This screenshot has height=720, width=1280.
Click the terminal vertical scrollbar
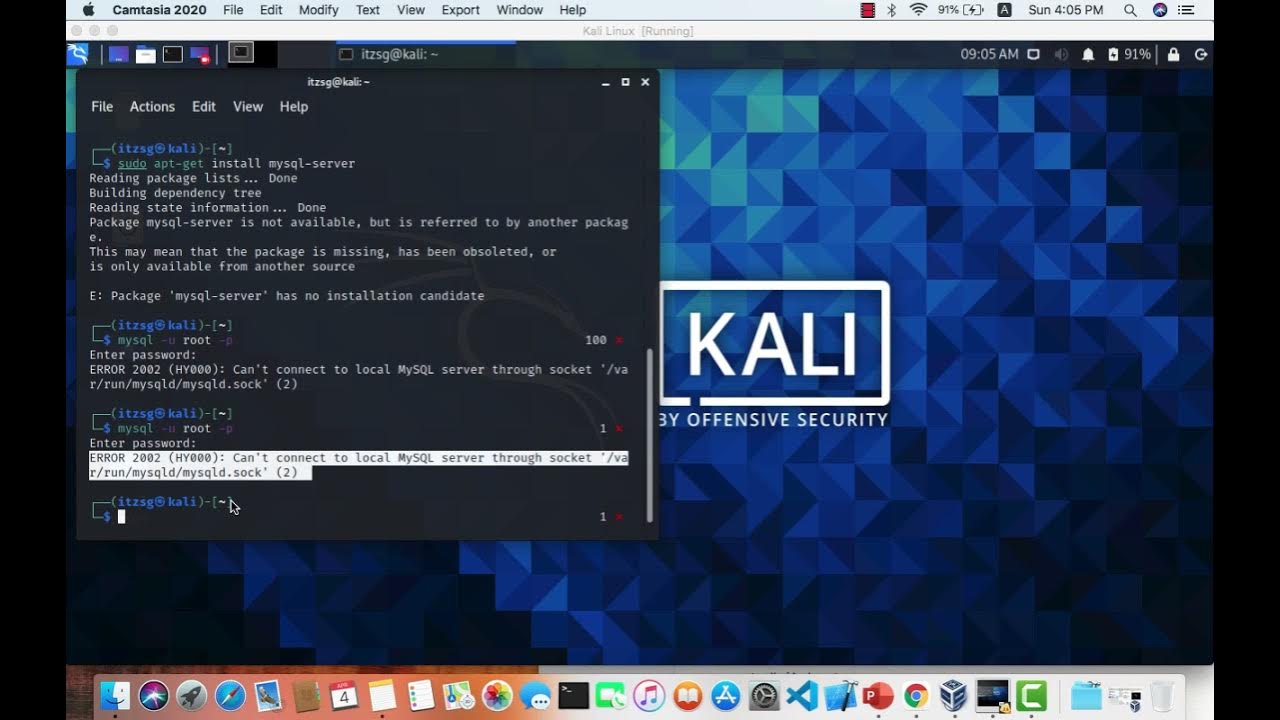click(650, 435)
